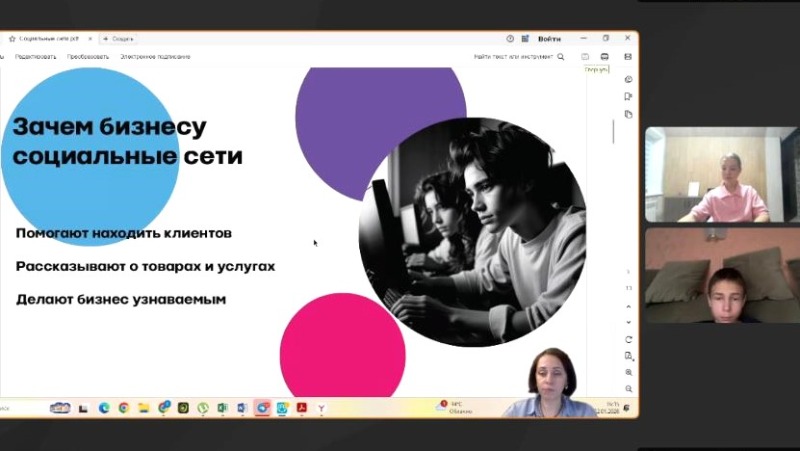
Task: Click the highlighted active app icon in taskbar
Action: click(x=263, y=408)
